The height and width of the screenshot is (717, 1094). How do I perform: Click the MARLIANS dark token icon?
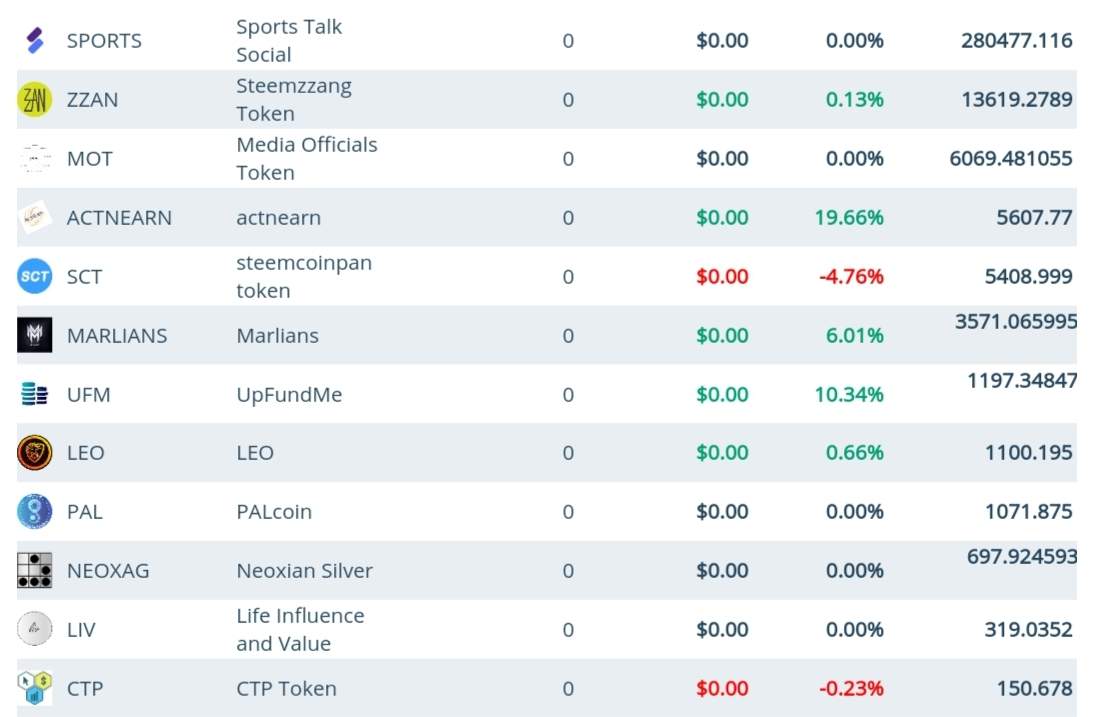[35, 336]
